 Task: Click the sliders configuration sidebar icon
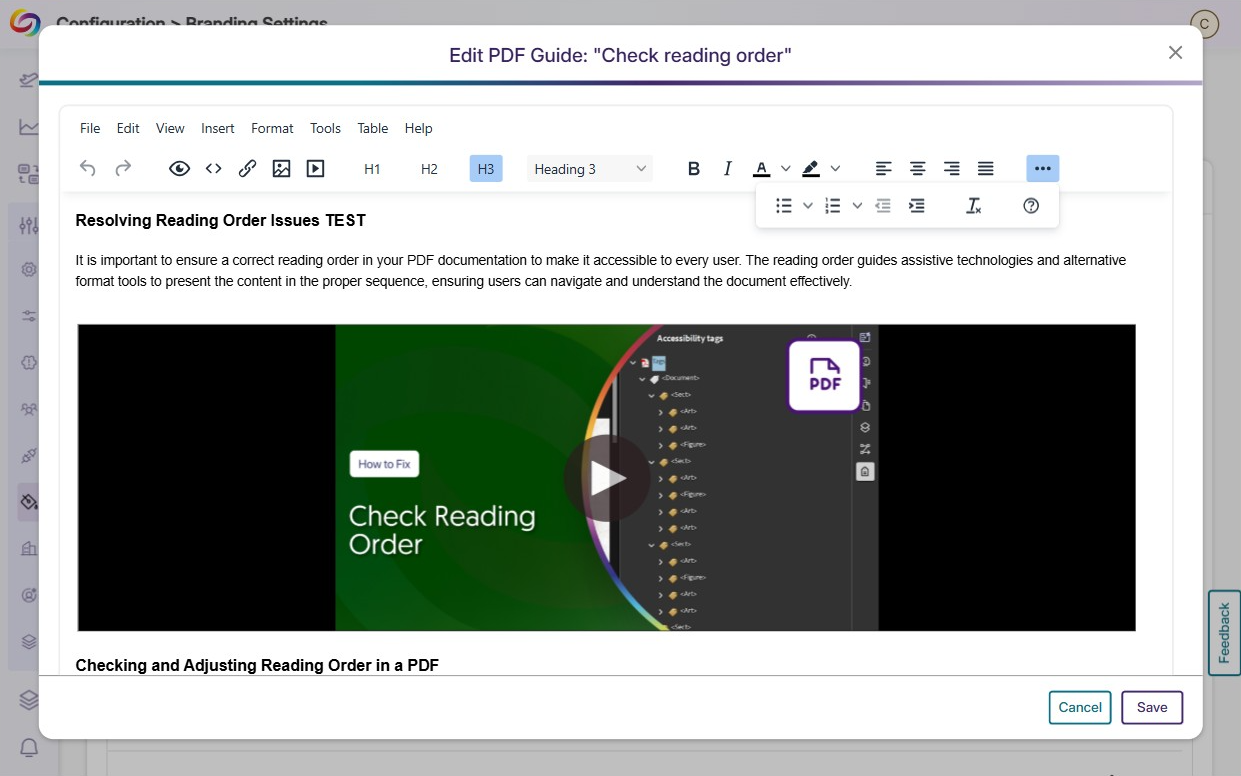pyautogui.click(x=29, y=316)
